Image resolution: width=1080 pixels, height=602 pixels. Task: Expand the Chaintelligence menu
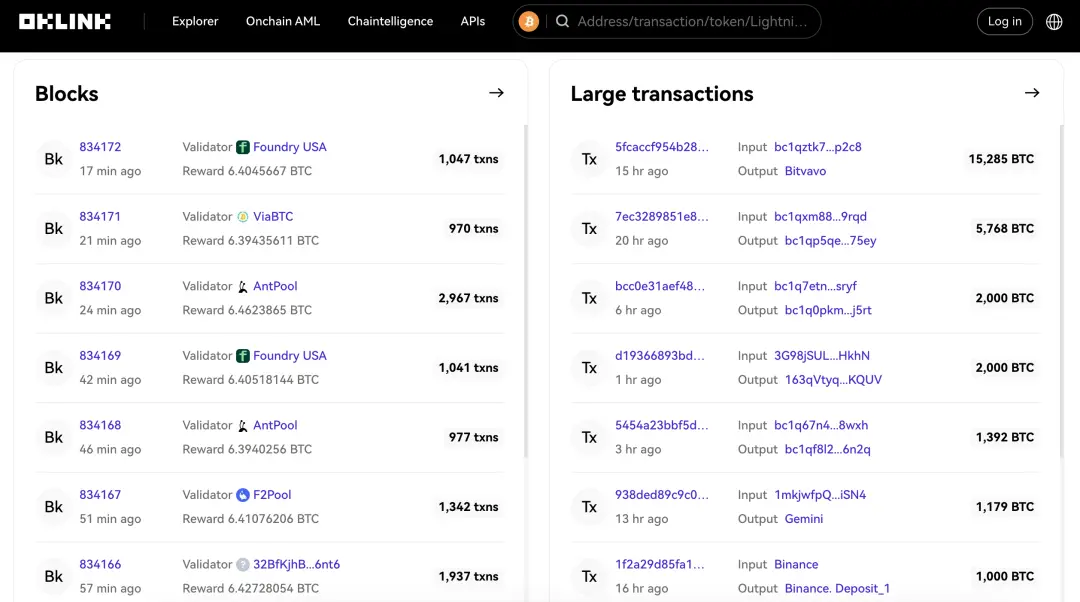390,21
